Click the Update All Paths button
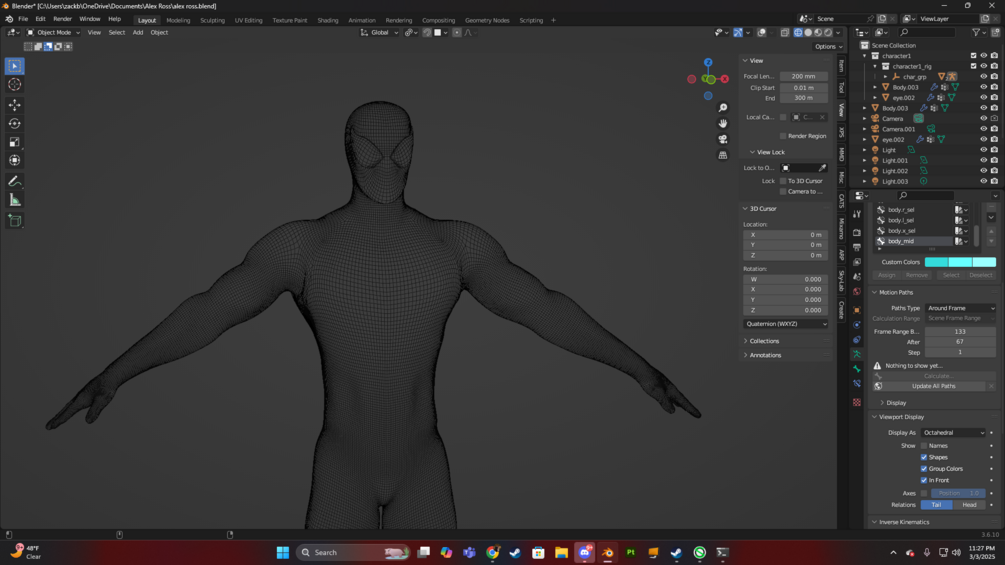Screen dimensions: 1005x565 933,386
